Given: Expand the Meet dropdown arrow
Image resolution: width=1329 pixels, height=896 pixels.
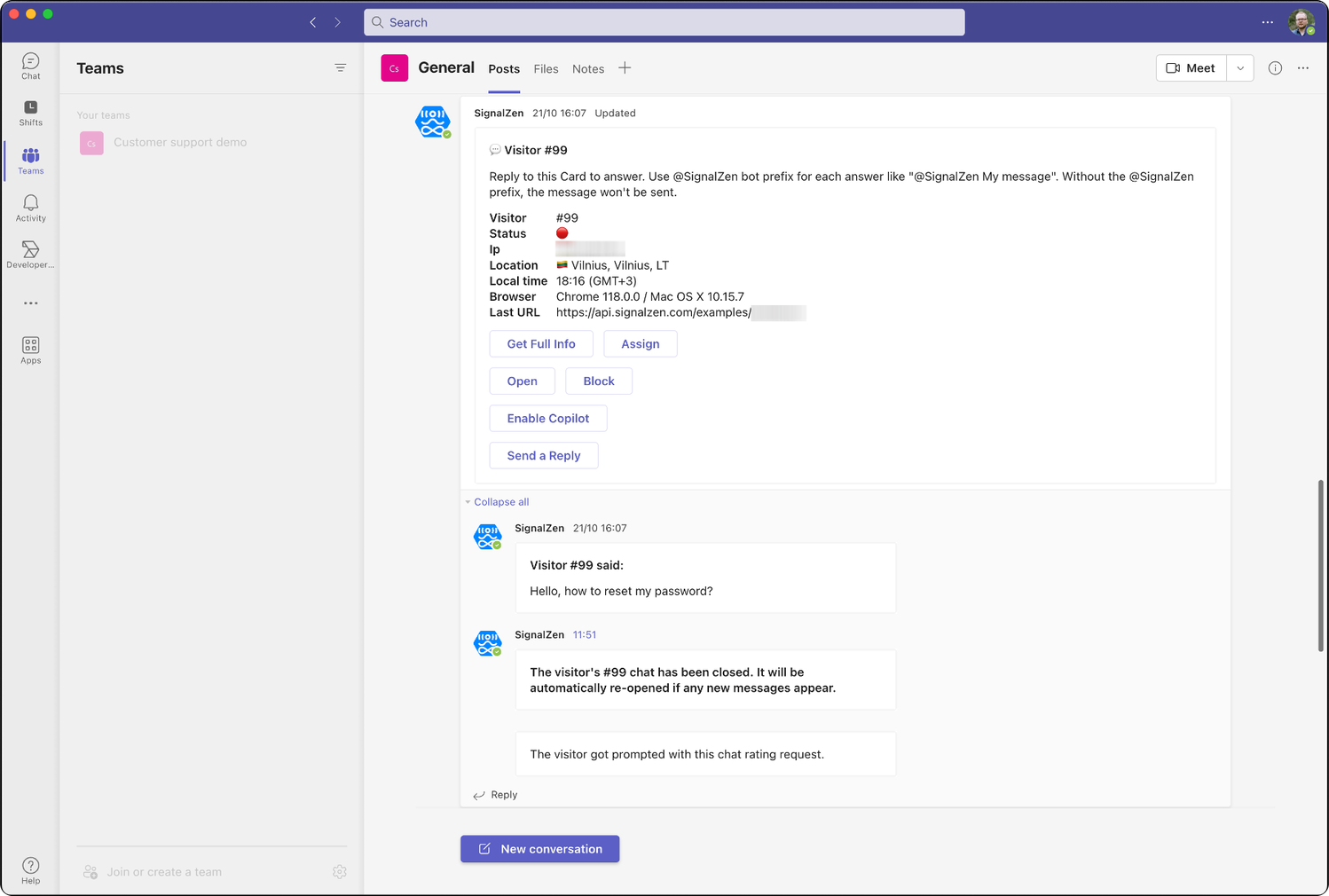Looking at the screenshot, I should pos(1240,68).
